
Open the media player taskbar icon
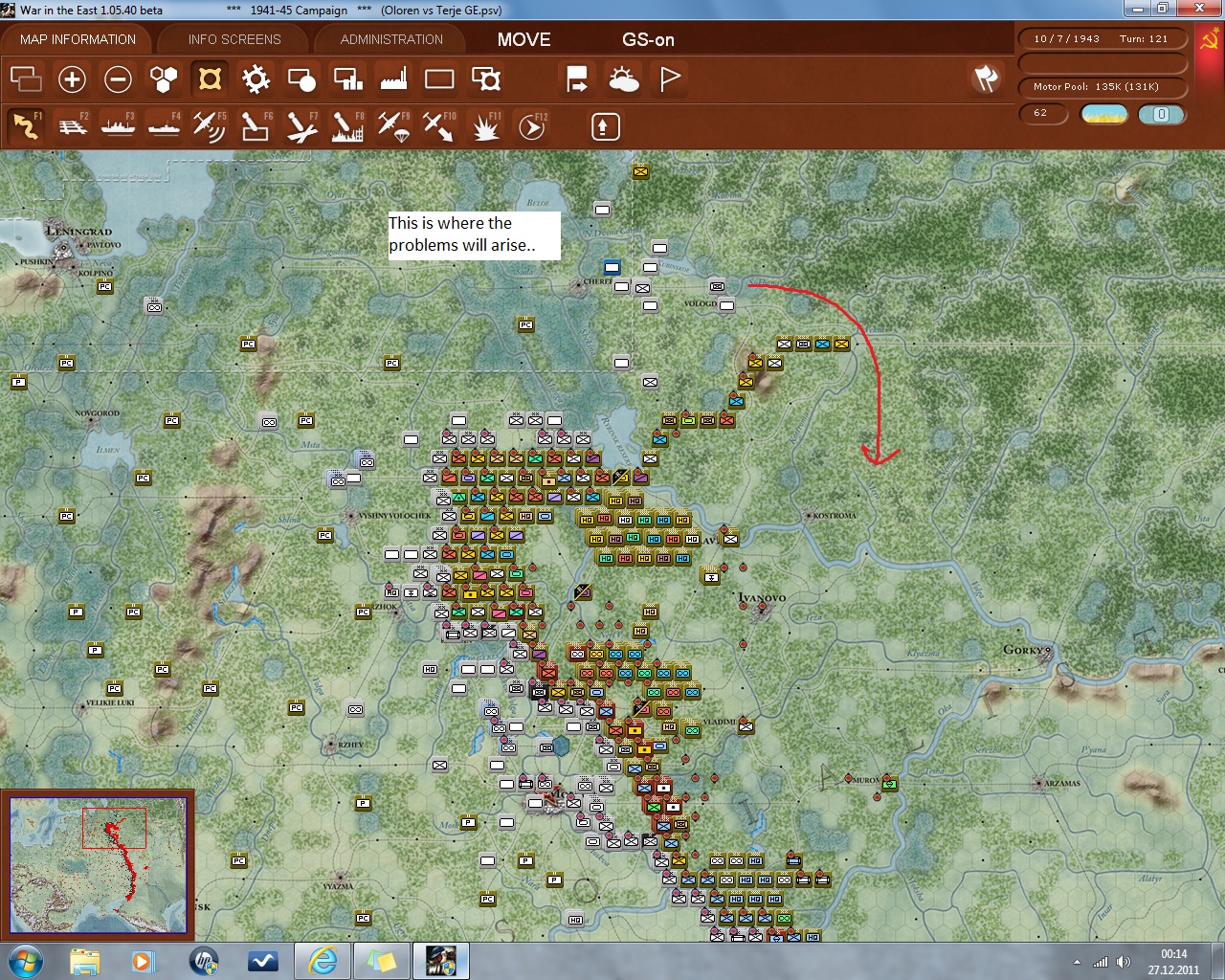click(144, 961)
